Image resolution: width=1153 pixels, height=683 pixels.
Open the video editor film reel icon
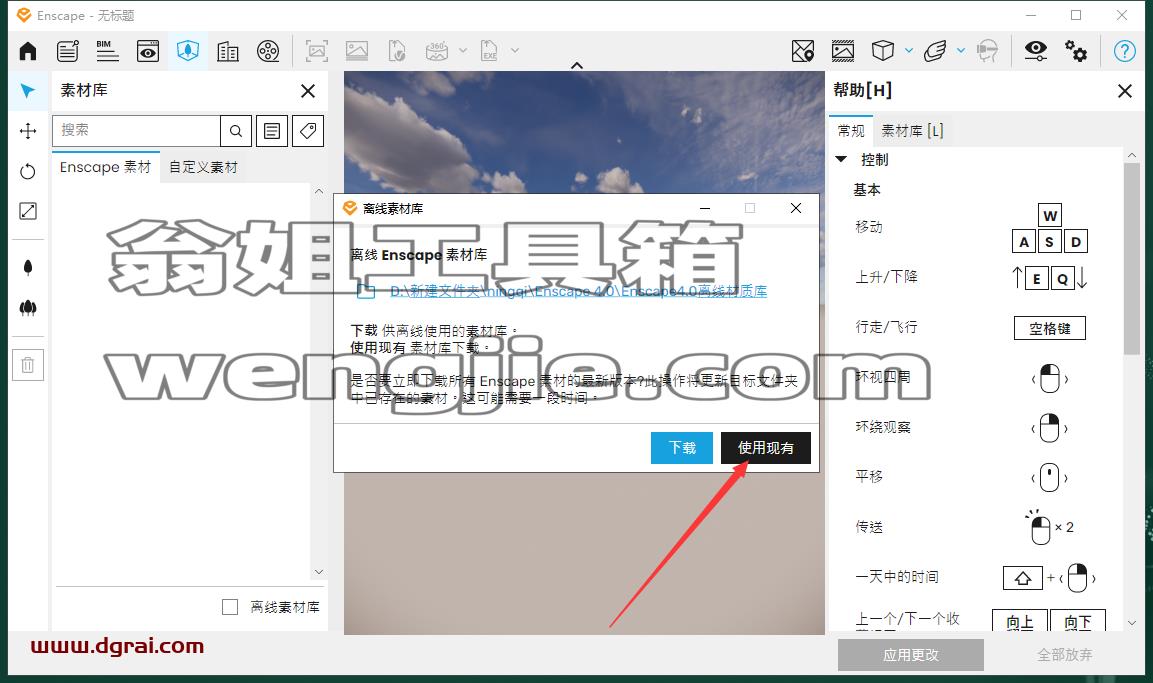pyautogui.click(x=268, y=51)
